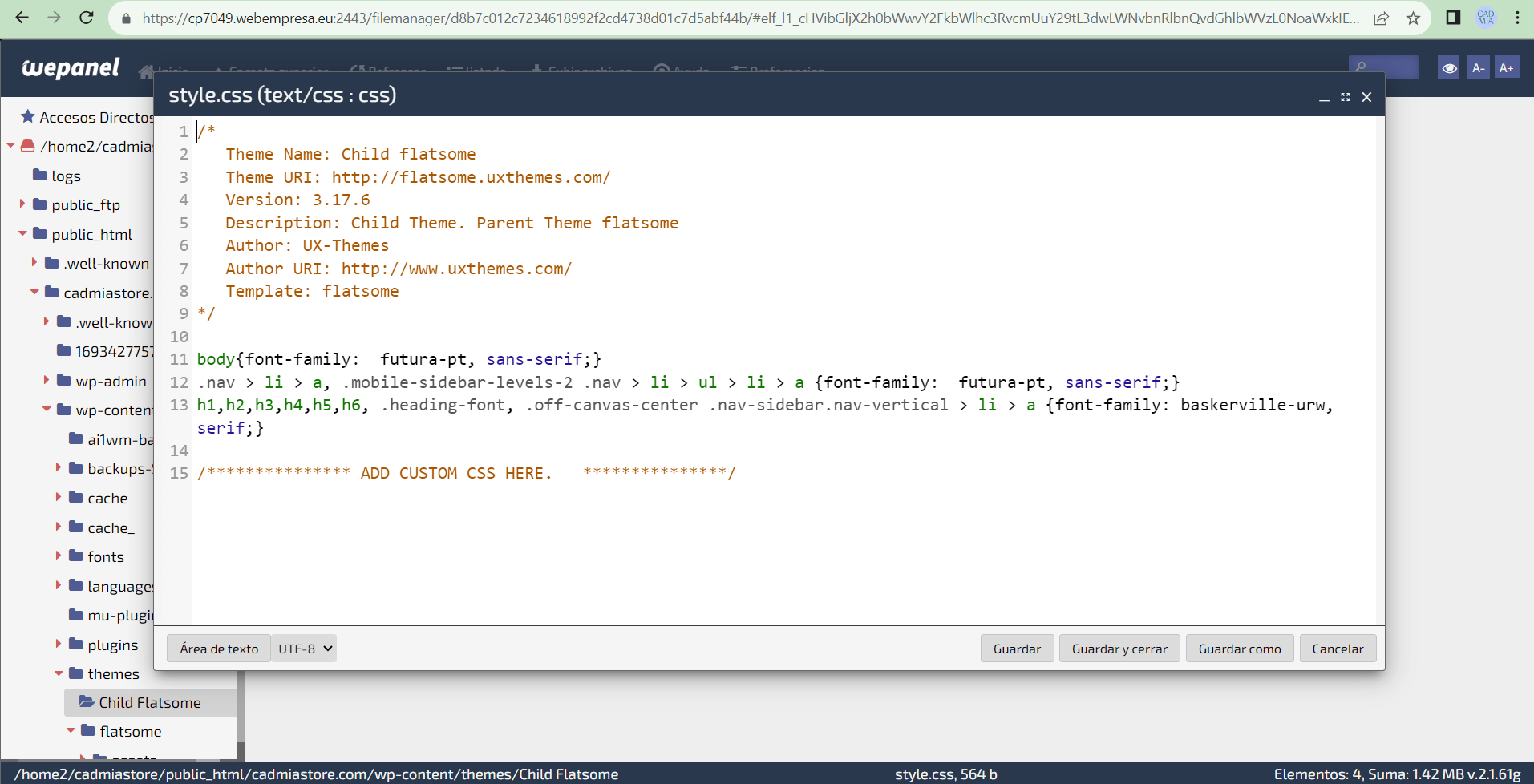Click the Theme URI line in the editor

pos(418,177)
